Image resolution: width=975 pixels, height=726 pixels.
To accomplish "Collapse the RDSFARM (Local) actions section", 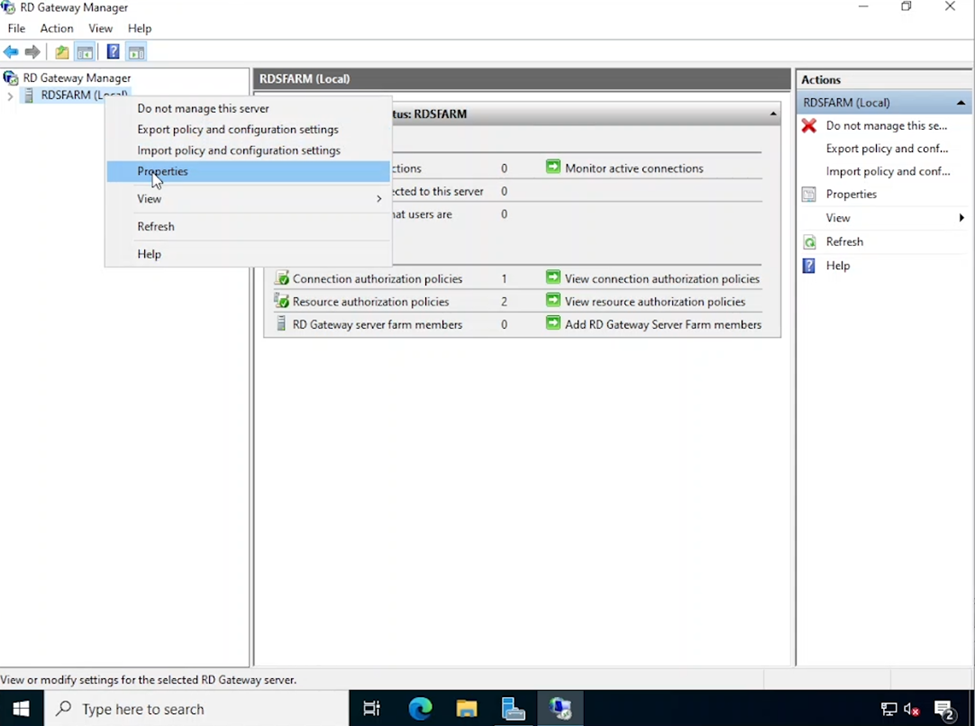I will click(x=960, y=103).
